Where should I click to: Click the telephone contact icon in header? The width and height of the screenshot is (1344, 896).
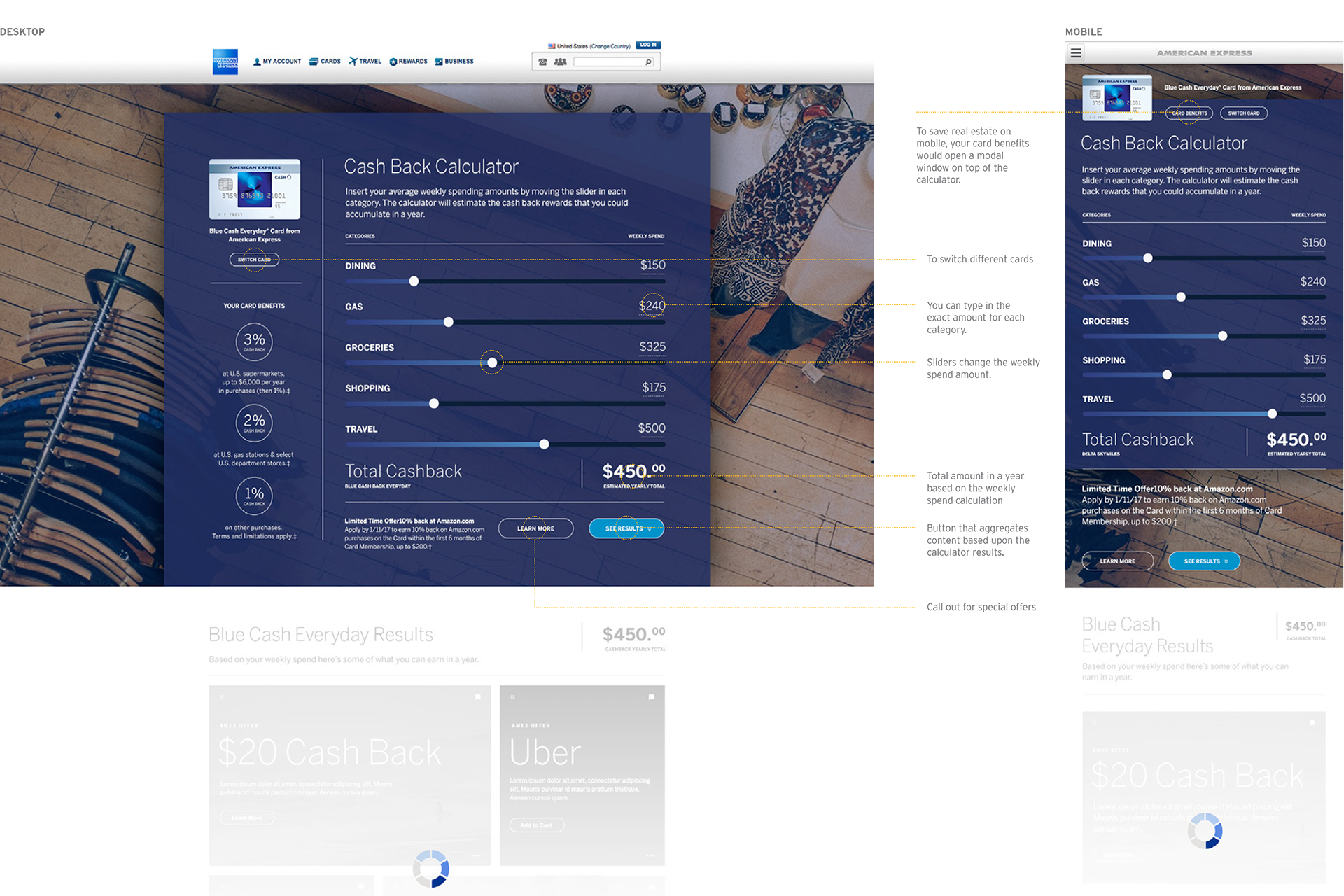[542, 62]
